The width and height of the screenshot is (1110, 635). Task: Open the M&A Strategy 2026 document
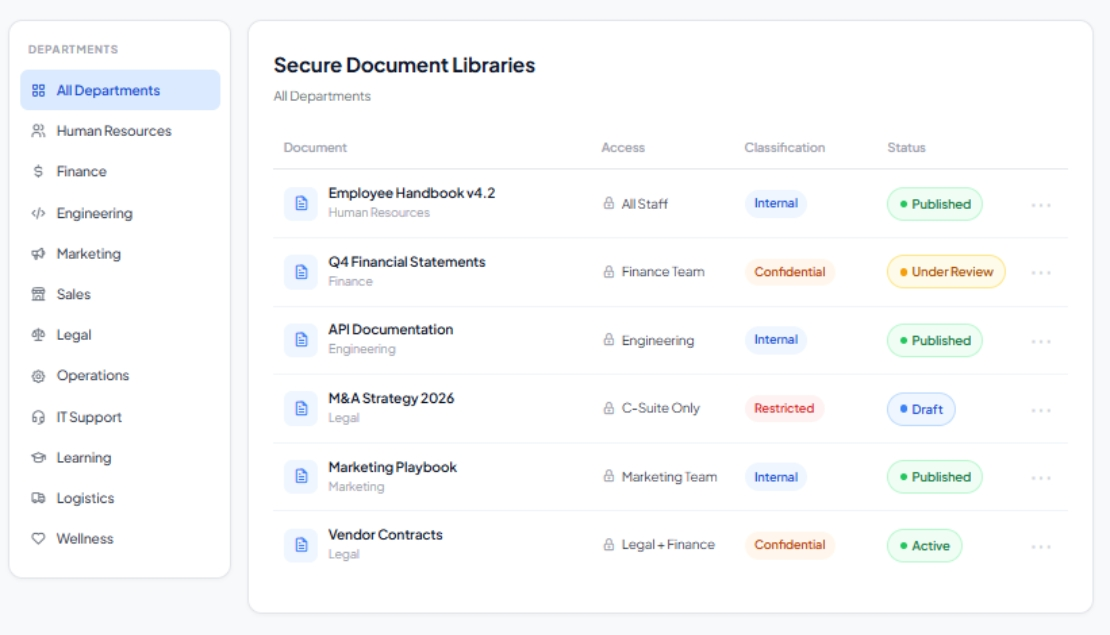(391, 399)
